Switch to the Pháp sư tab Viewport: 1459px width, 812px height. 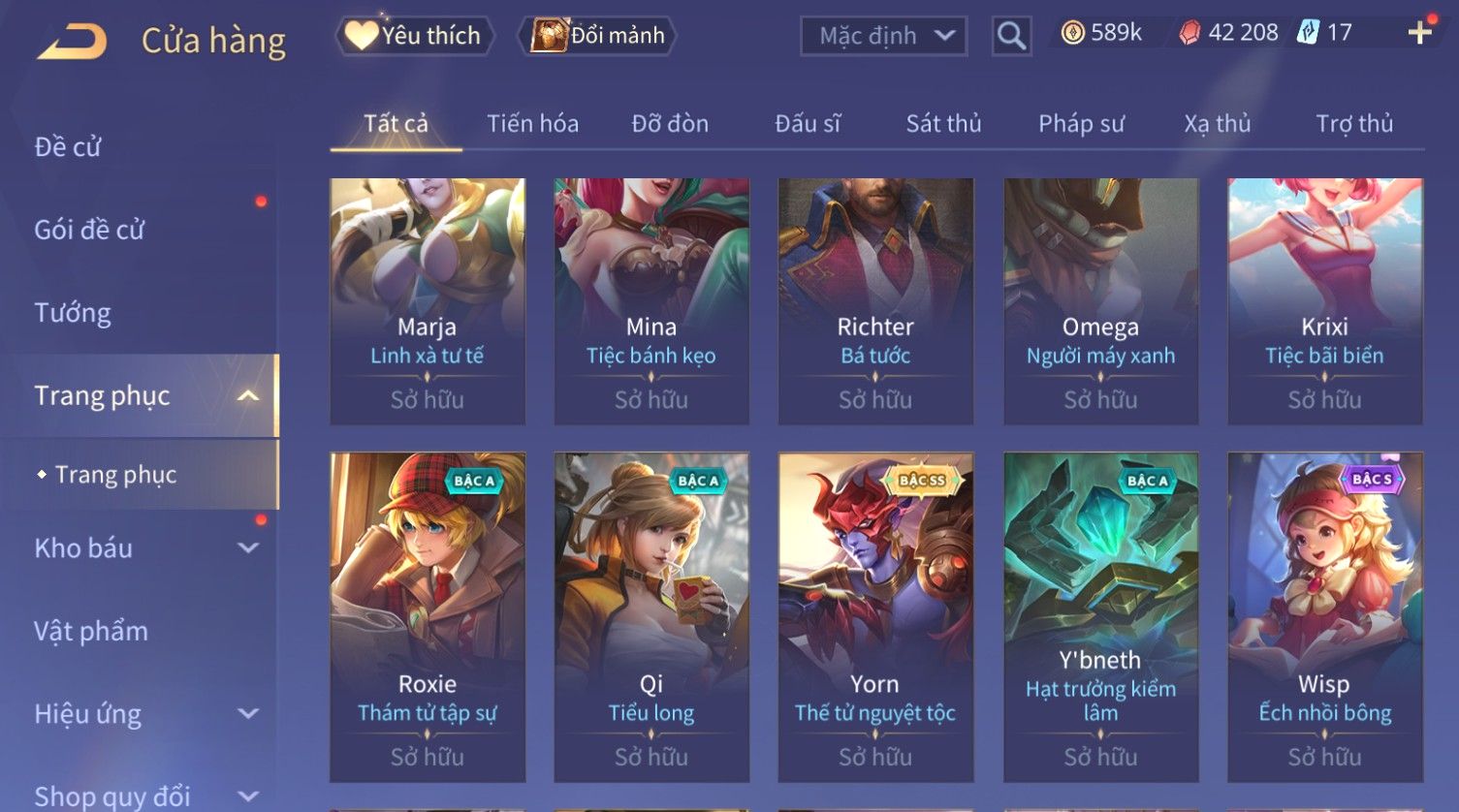point(1081,124)
